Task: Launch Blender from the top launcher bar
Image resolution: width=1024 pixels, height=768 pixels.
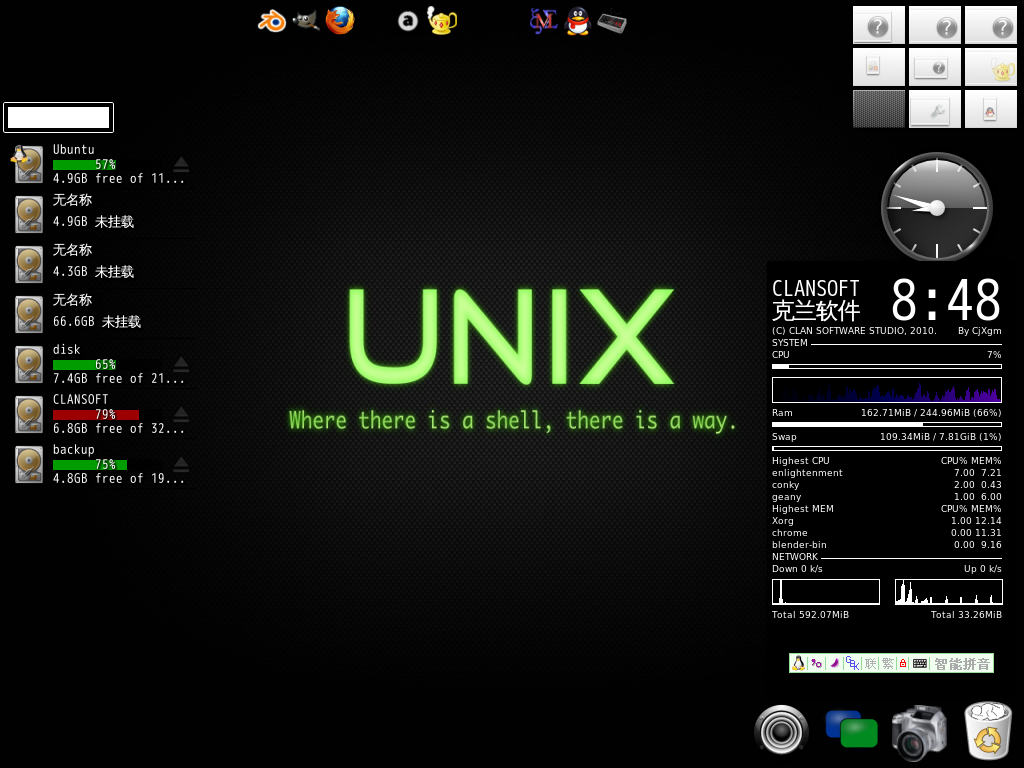Action: tap(272, 22)
